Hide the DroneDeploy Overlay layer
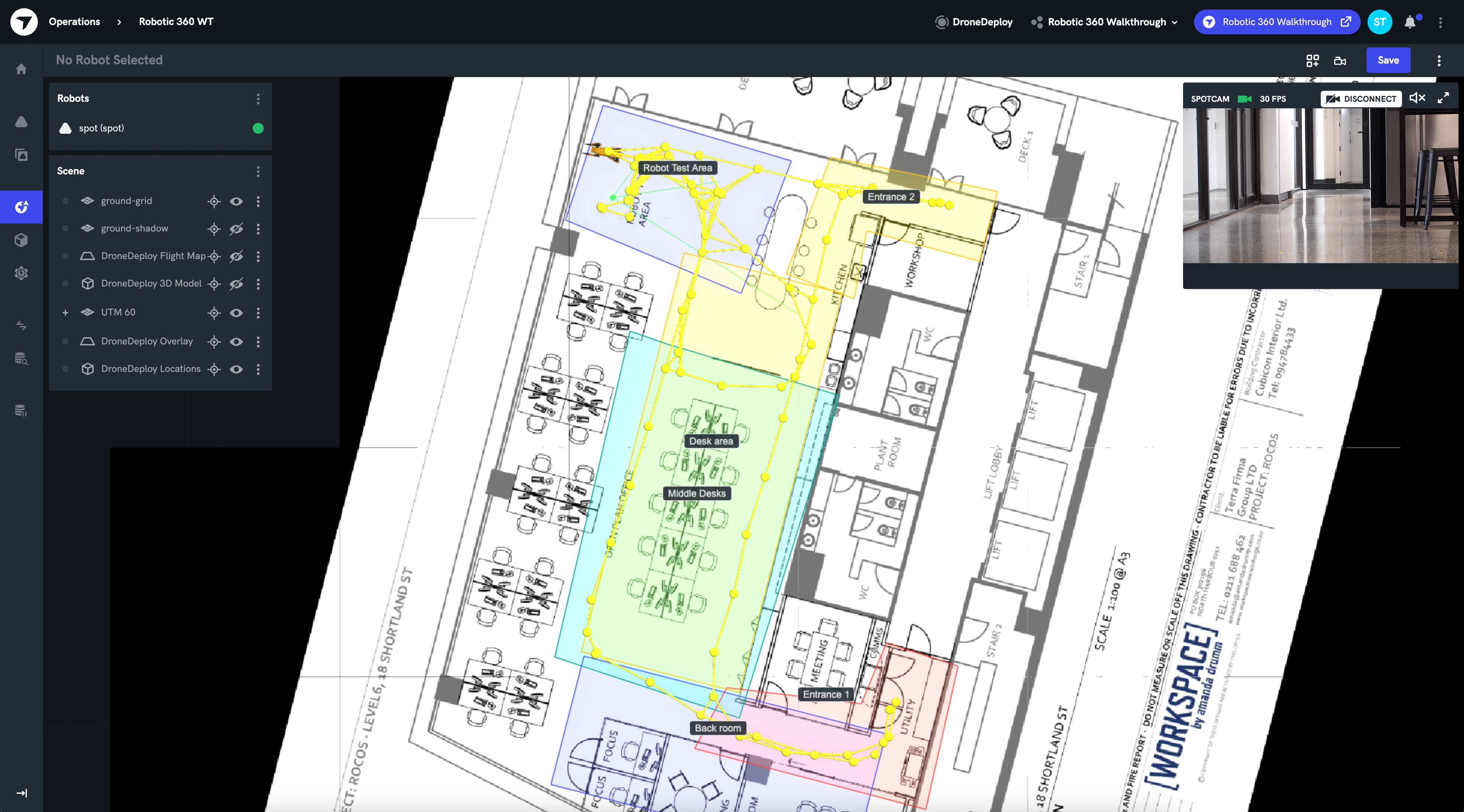The height and width of the screenshot is (812, 1464). (236, 342)
